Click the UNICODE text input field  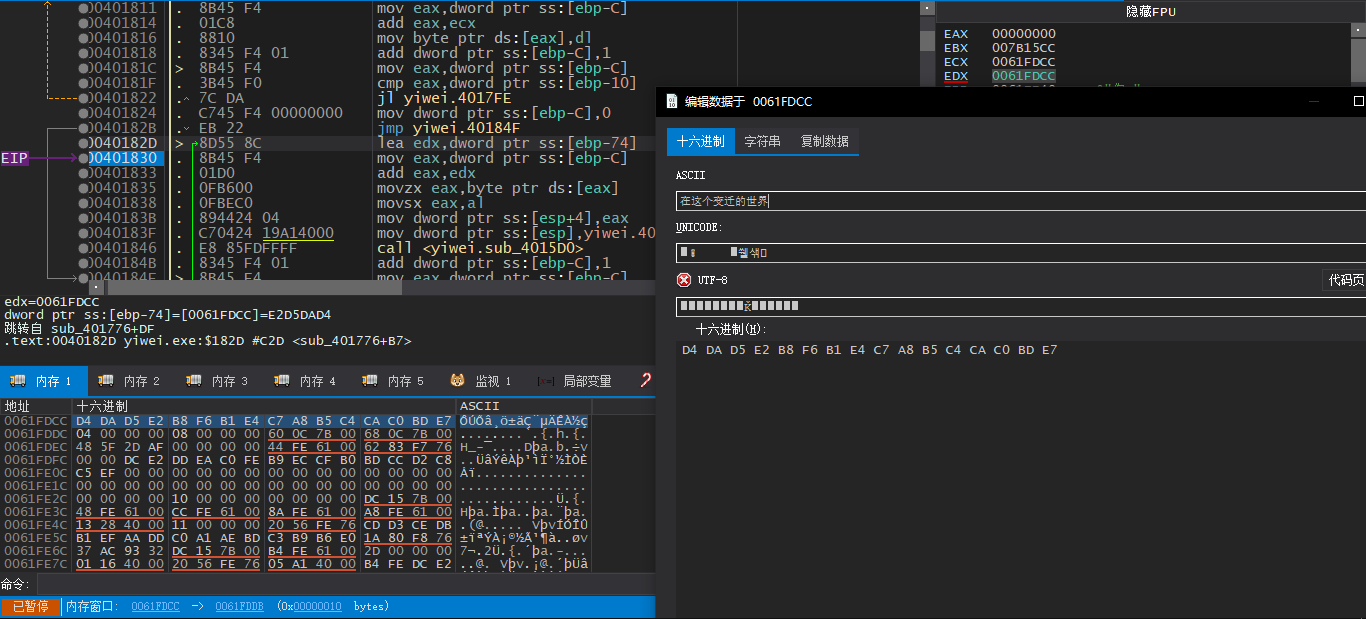coord(1020,252)
